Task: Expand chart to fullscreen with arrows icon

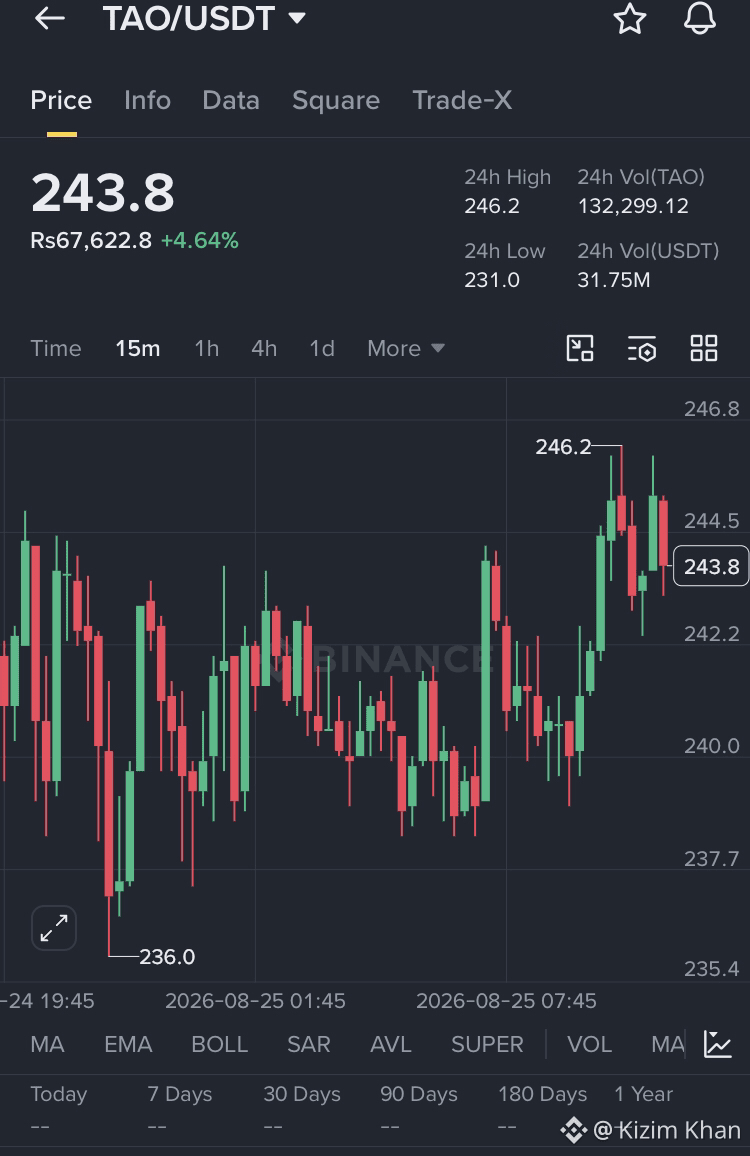Action: coord(54,927)
